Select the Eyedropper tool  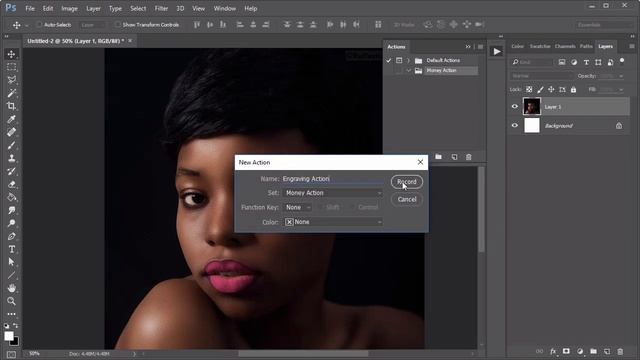click(x=11, y=119)
